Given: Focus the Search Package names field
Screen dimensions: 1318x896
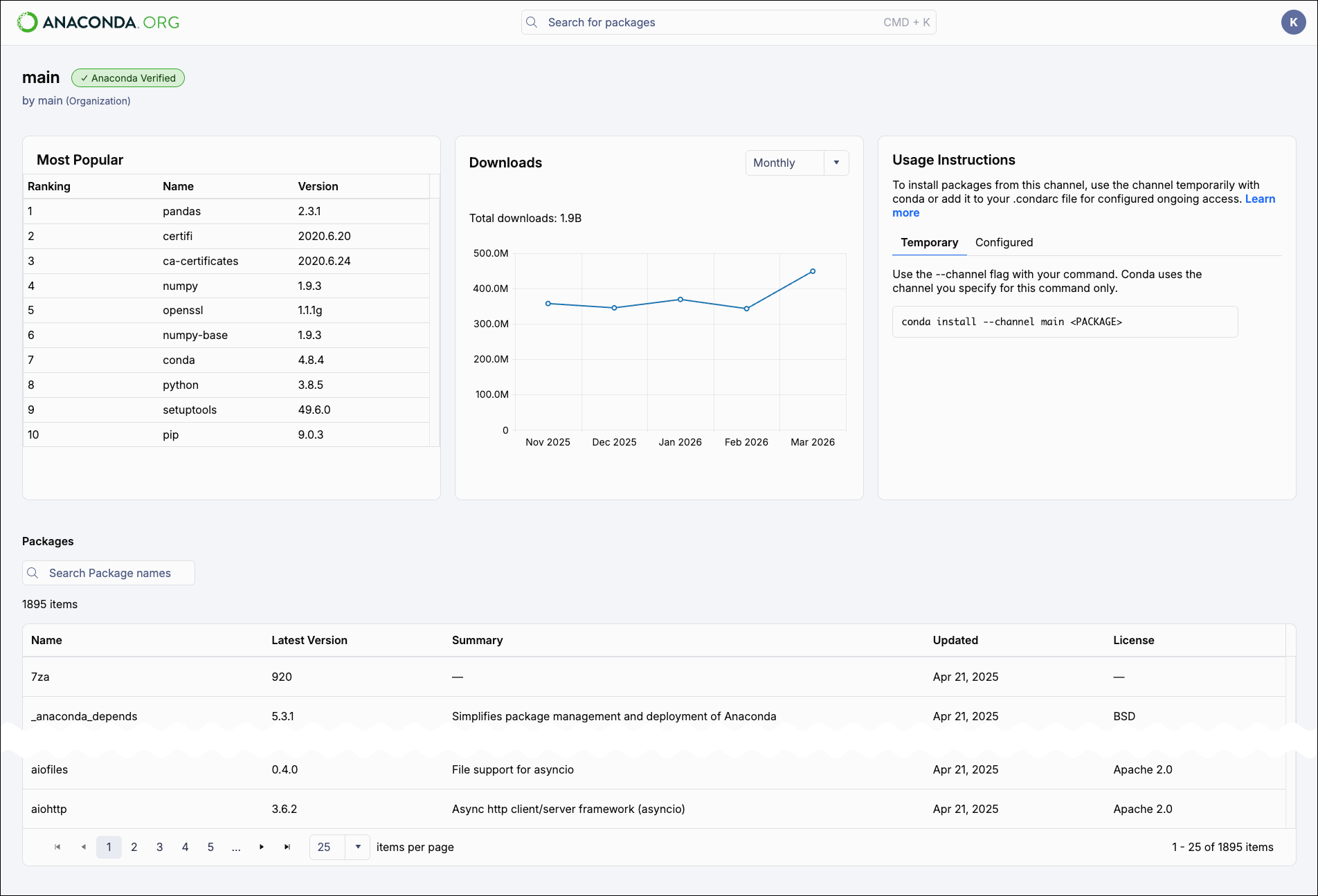Looking at the screenshot, I should pyautogui.click(x=109, y=573).
